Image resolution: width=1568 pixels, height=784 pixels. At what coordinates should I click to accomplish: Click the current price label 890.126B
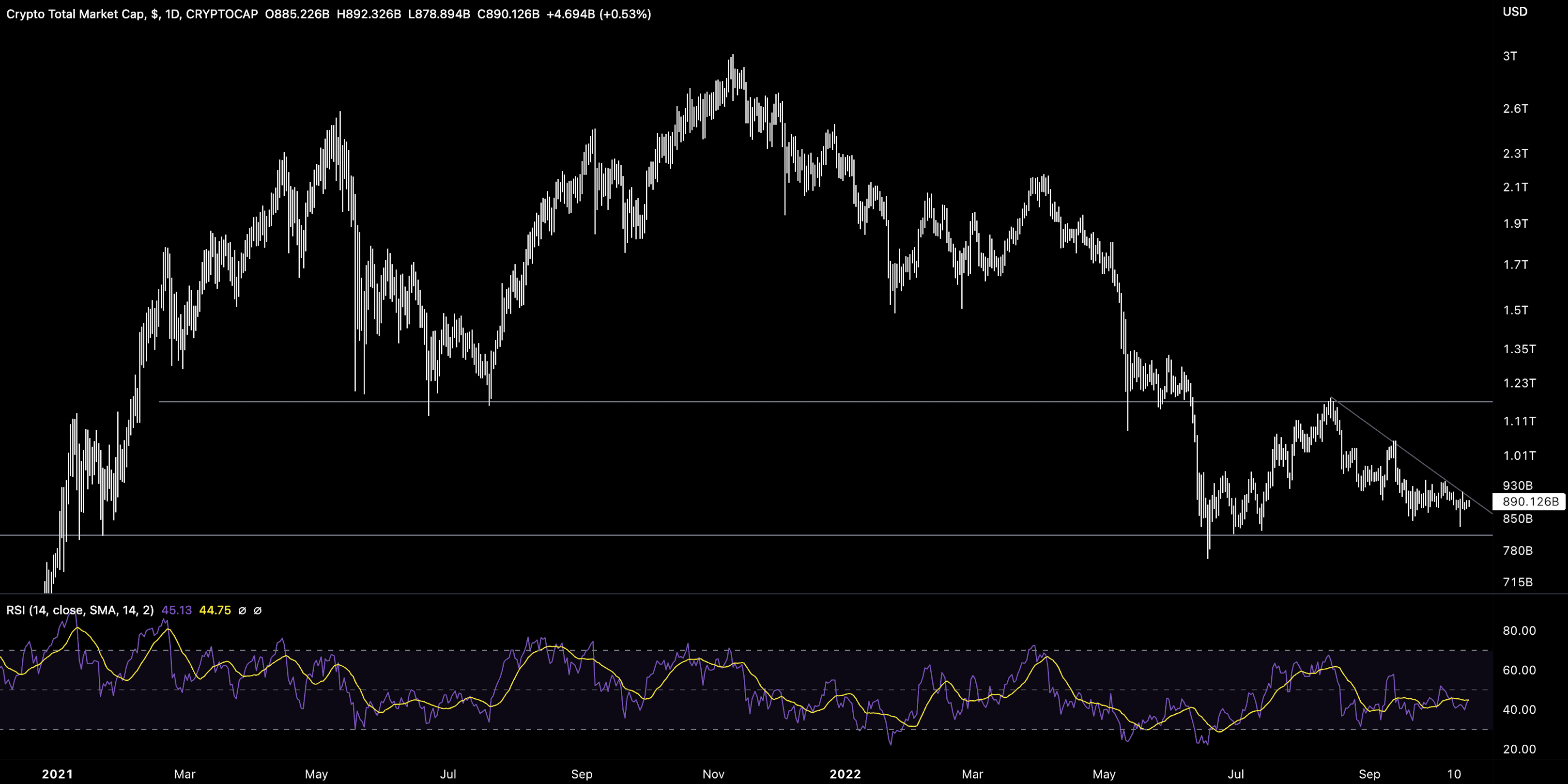tap(1530, 502)
